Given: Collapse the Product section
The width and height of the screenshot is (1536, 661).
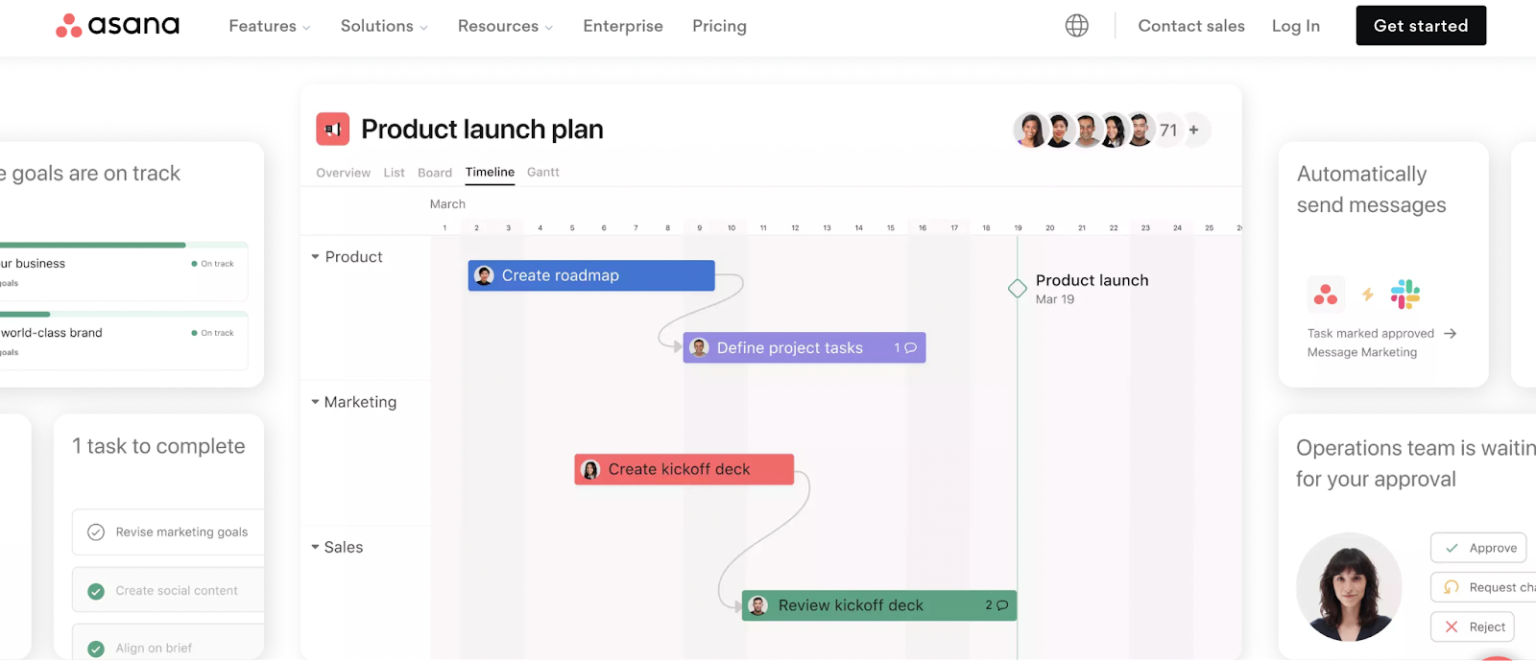Looking at the screenshot, I should click(315, 256).
